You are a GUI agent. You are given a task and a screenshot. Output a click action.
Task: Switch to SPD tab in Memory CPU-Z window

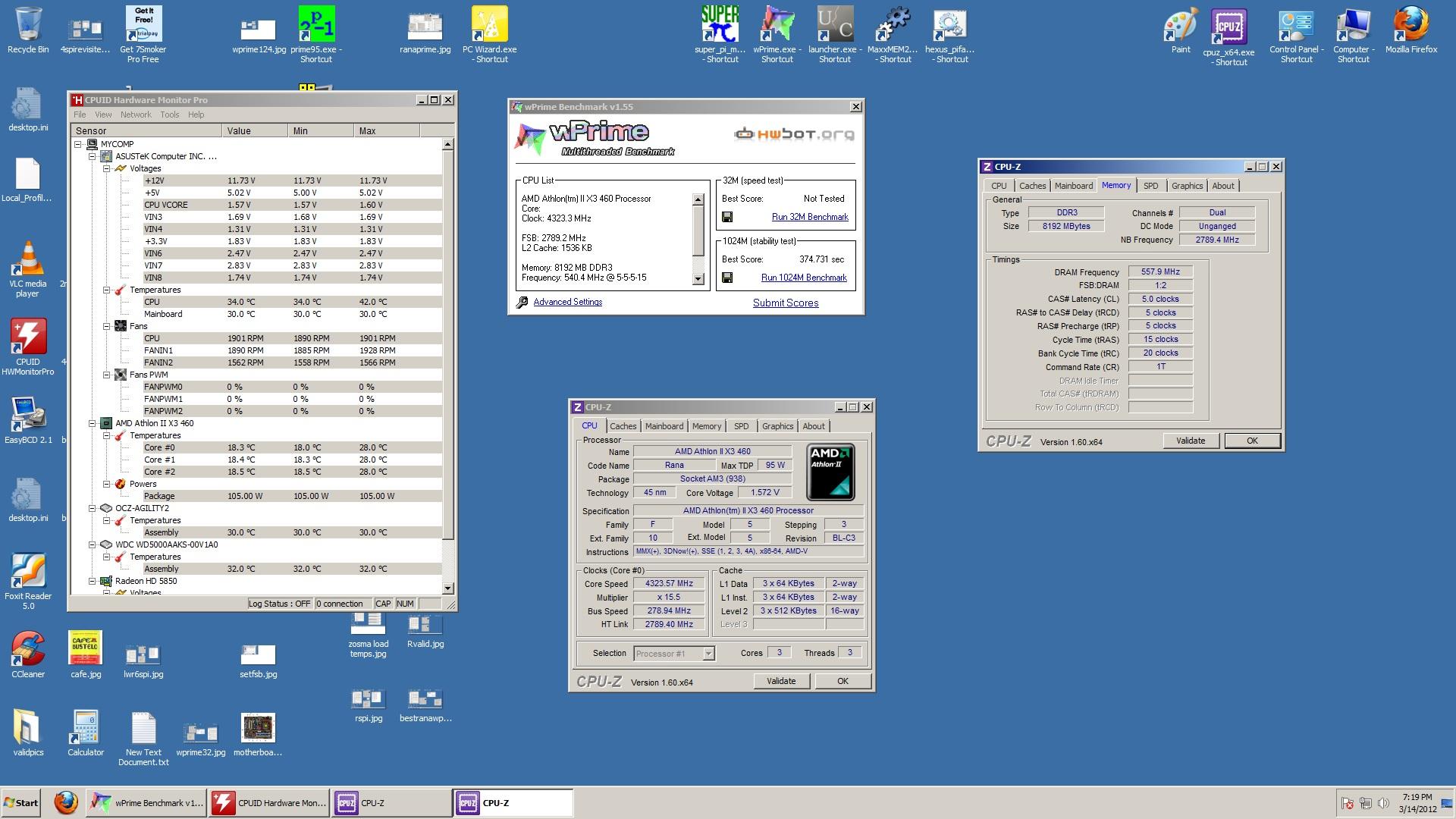(x=1151, y=186)
